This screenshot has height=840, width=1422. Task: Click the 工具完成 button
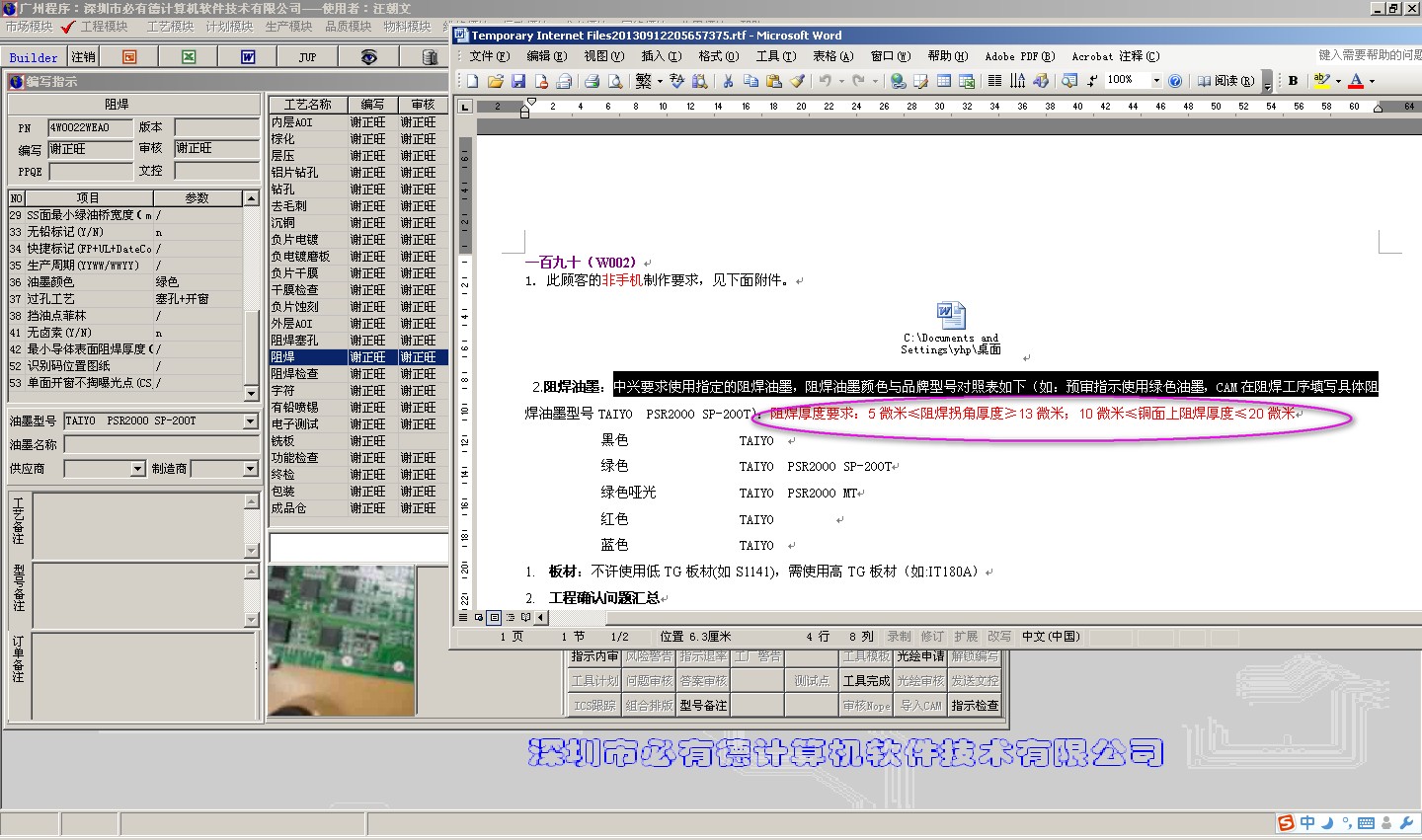coord(866,680)
